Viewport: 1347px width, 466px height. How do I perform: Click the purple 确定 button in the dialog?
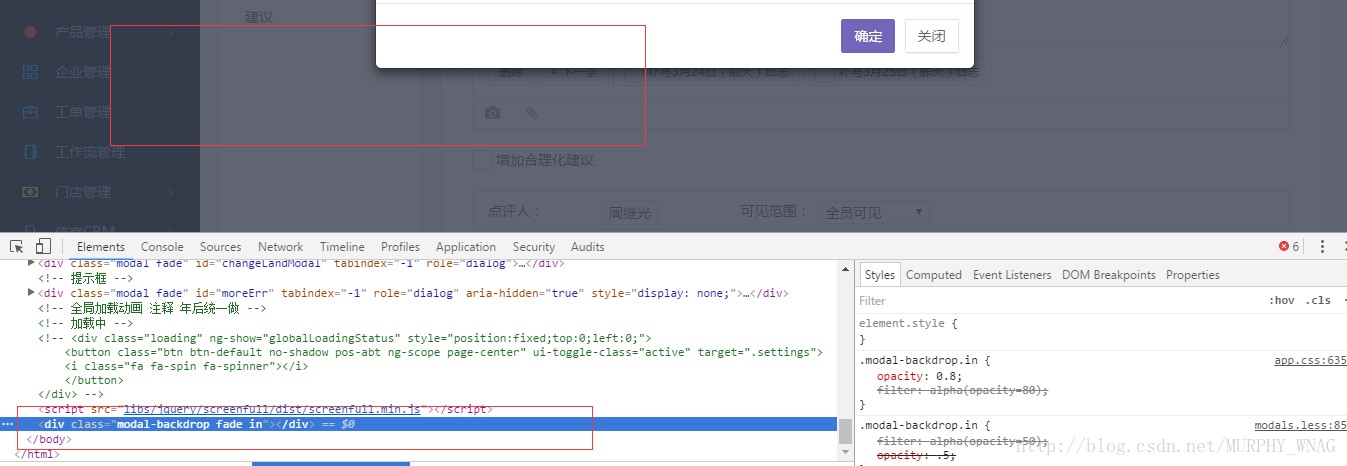868,36
